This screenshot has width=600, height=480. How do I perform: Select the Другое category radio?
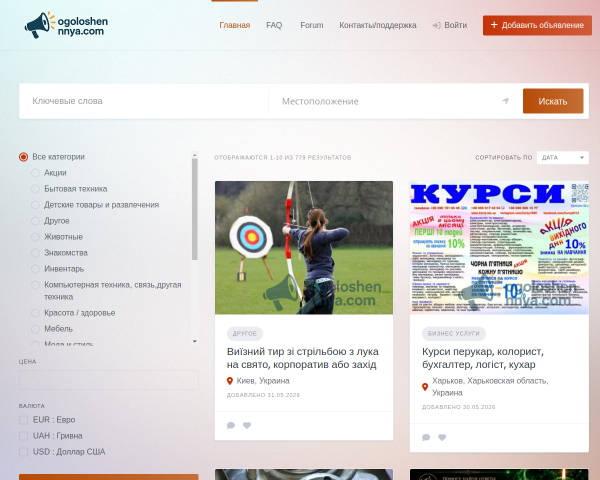35,221
